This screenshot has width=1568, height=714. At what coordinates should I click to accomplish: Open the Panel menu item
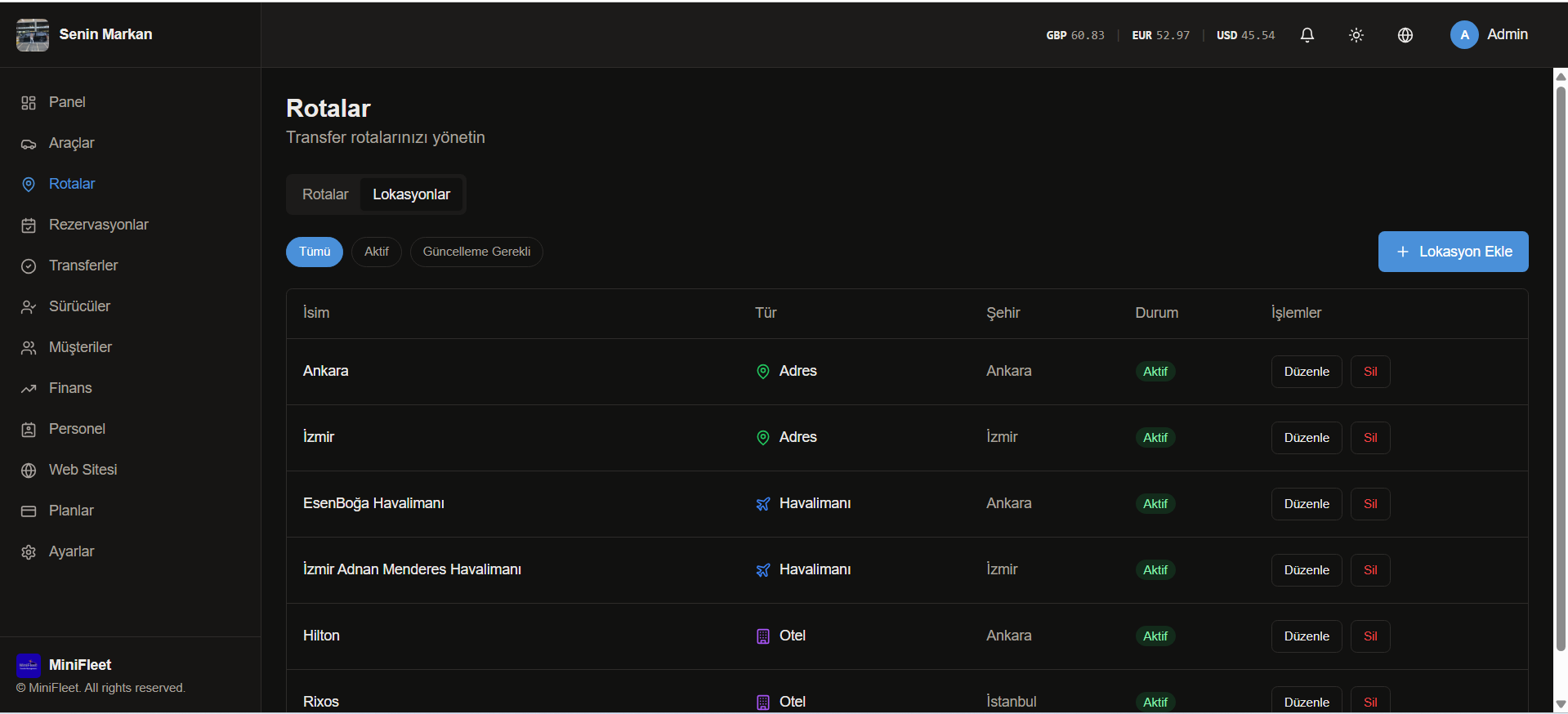click(x=131, y=102)
